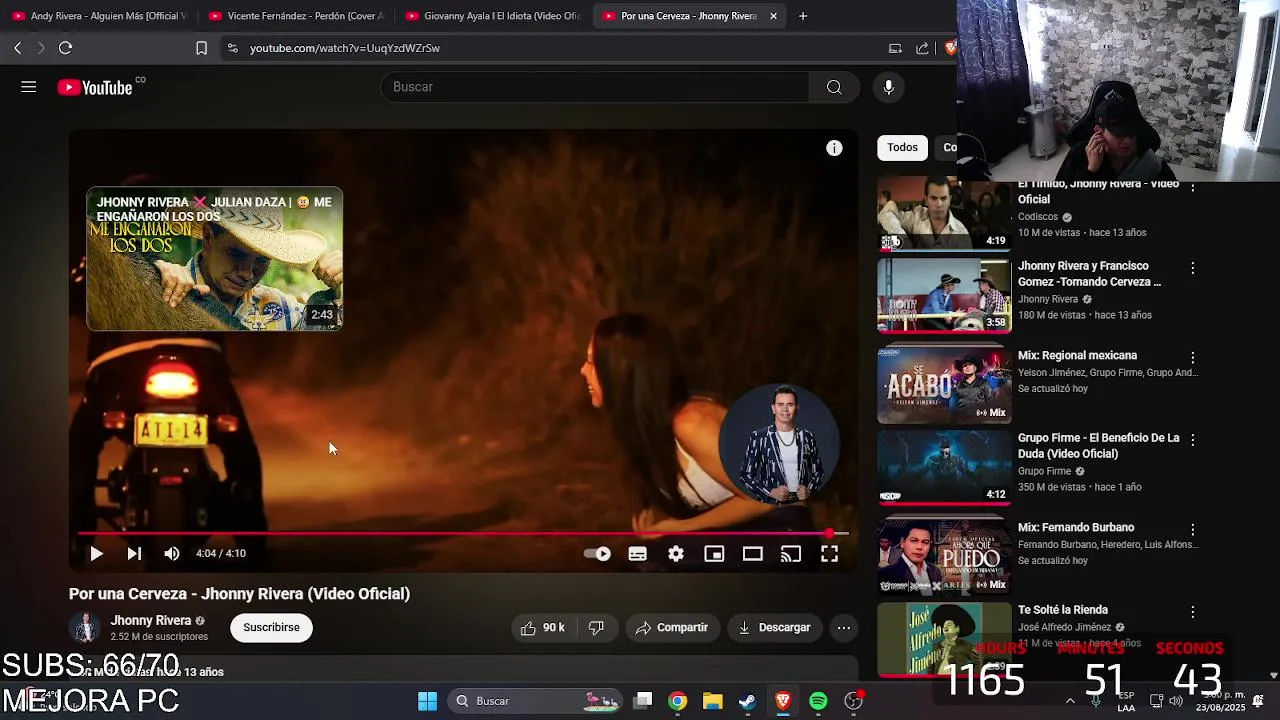Screen dimensions: 1280x720
Task: Start voice search with the microphone
Action: pyautogui.click(x=888, y=87)
